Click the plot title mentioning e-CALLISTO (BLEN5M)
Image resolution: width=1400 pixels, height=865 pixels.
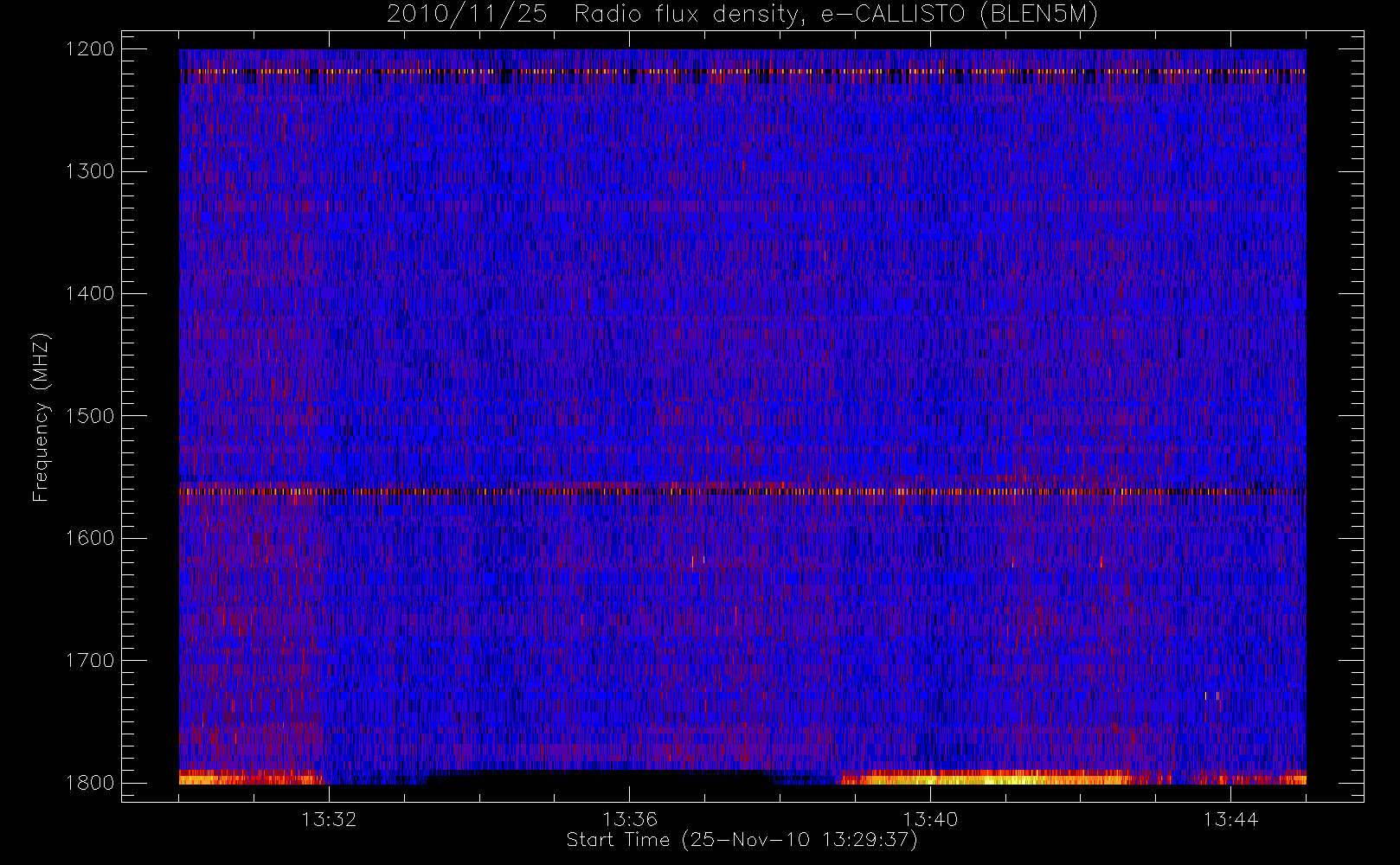(742, 15)
